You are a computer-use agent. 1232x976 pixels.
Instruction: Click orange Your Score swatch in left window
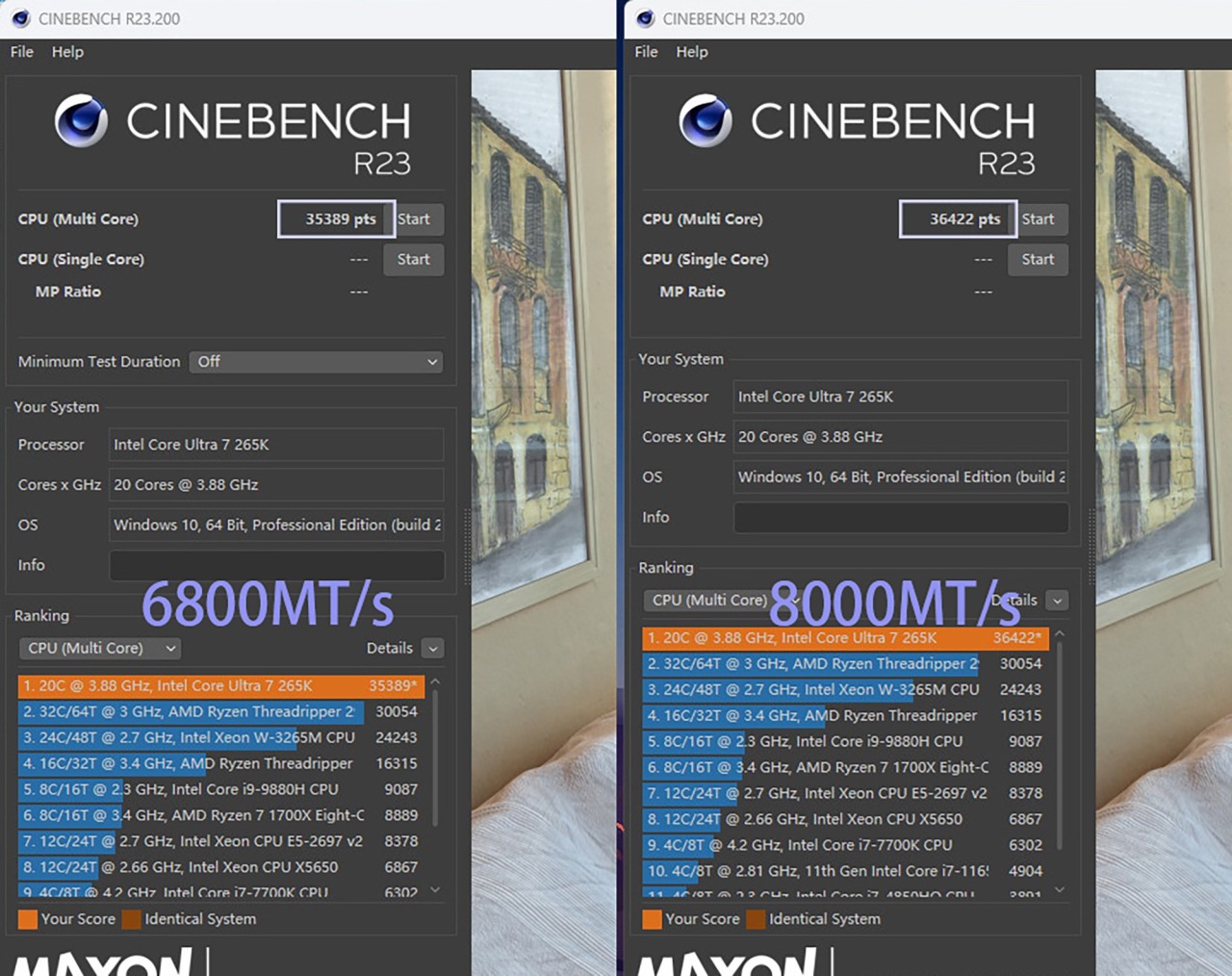[28, 919]
